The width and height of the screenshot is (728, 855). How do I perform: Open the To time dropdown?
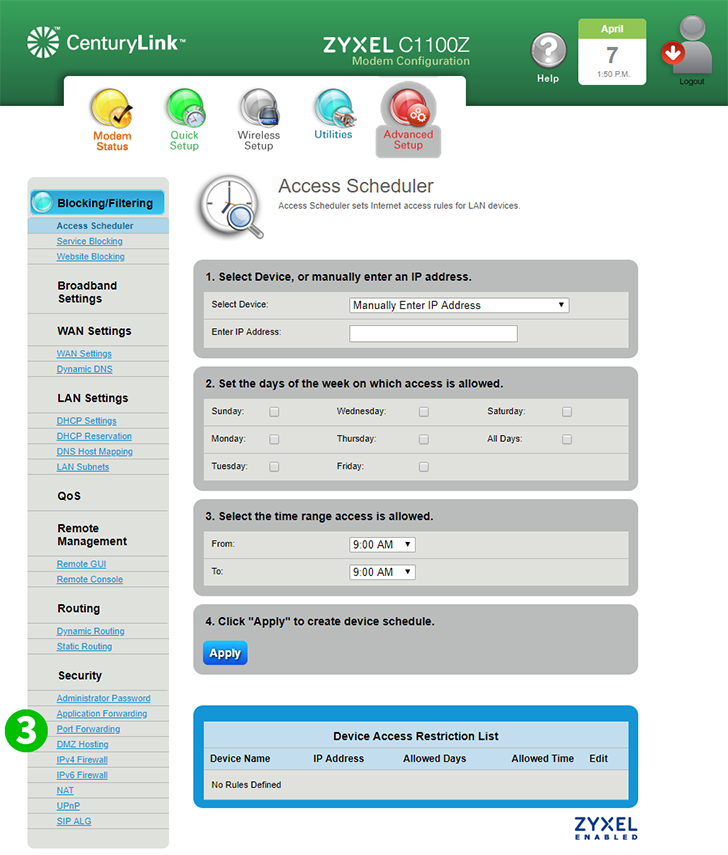coord(382,572)
